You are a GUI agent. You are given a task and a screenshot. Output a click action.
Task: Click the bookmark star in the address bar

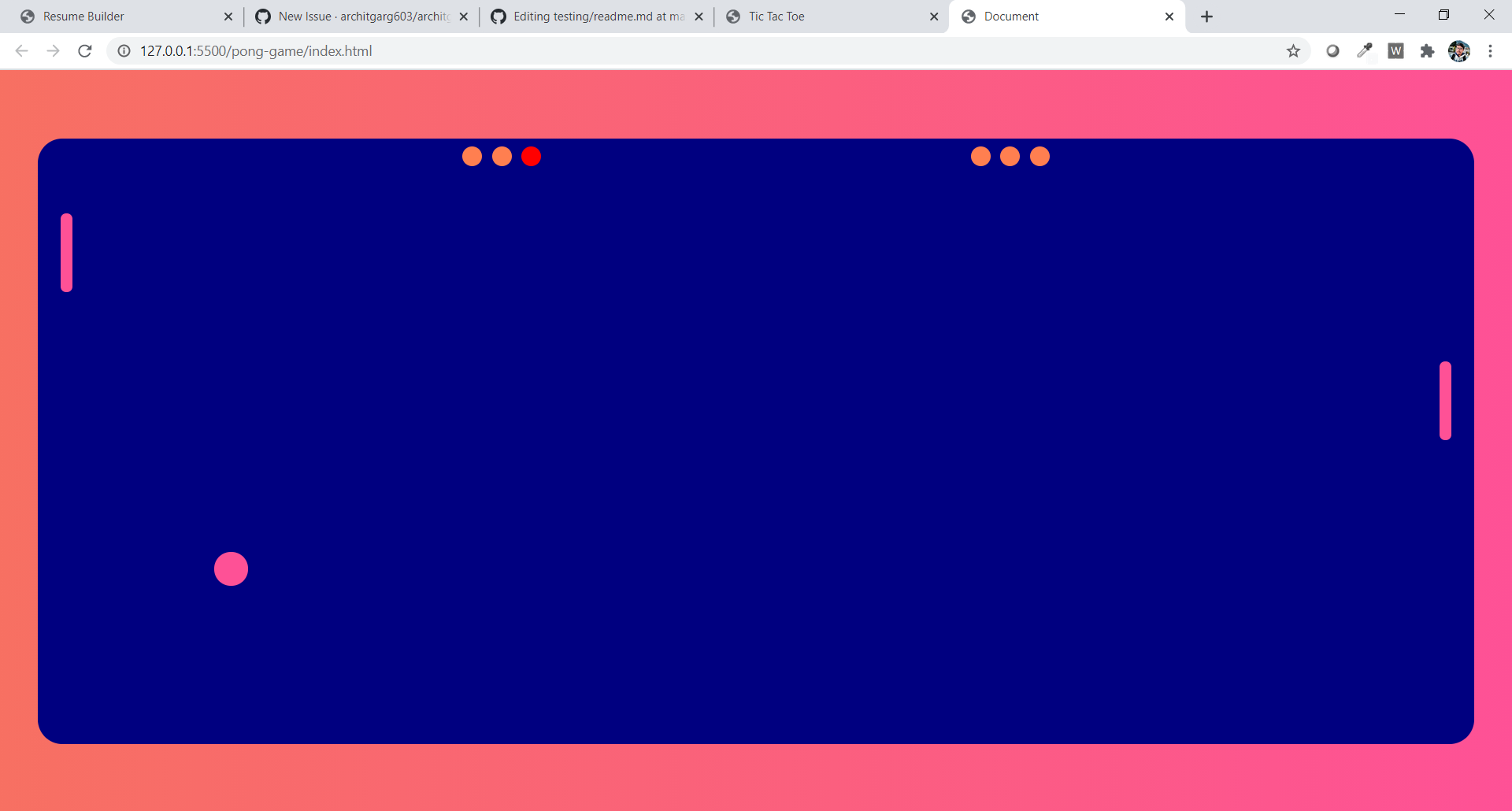point(1293,50)
